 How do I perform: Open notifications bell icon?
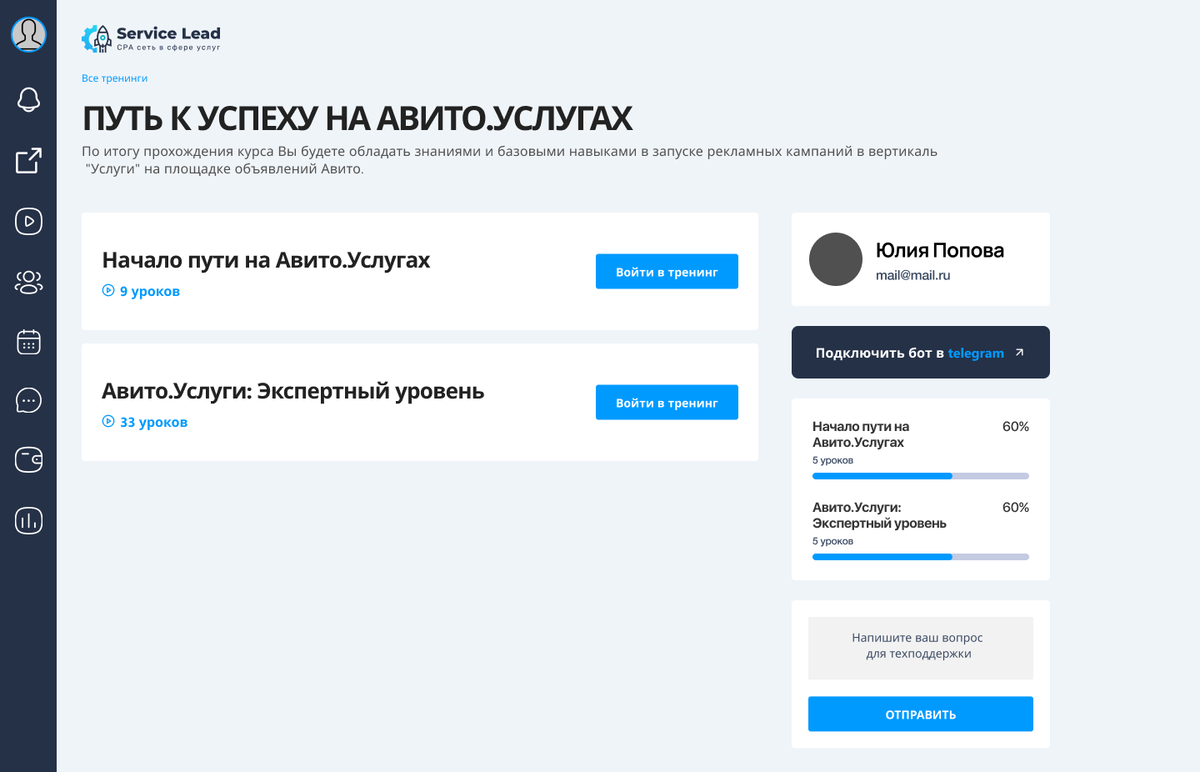tap(28, 99)
